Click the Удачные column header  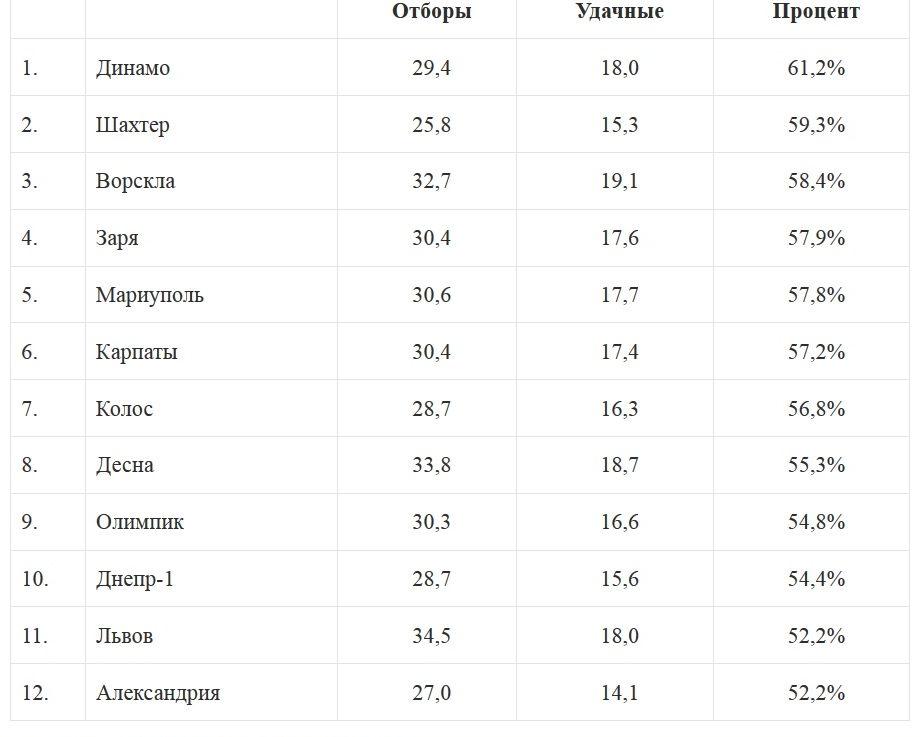619,12
